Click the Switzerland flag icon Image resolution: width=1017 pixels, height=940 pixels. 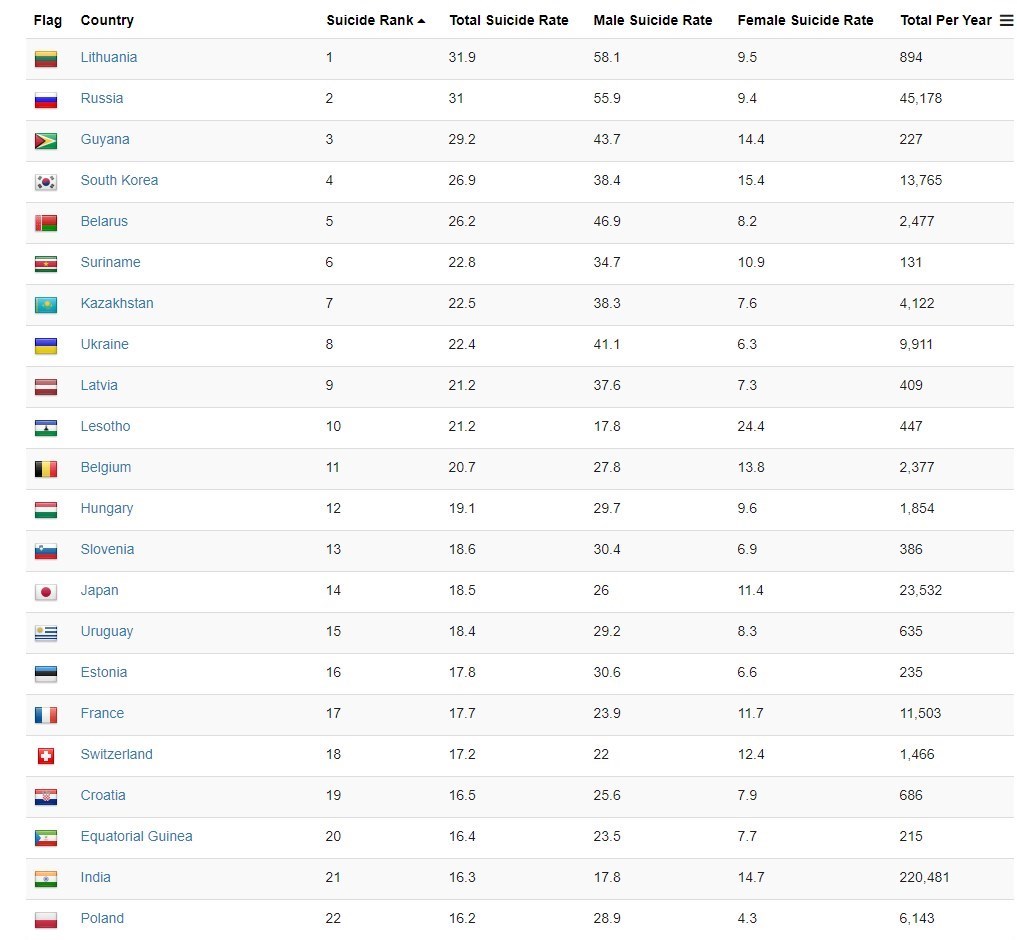coord(46,756)
